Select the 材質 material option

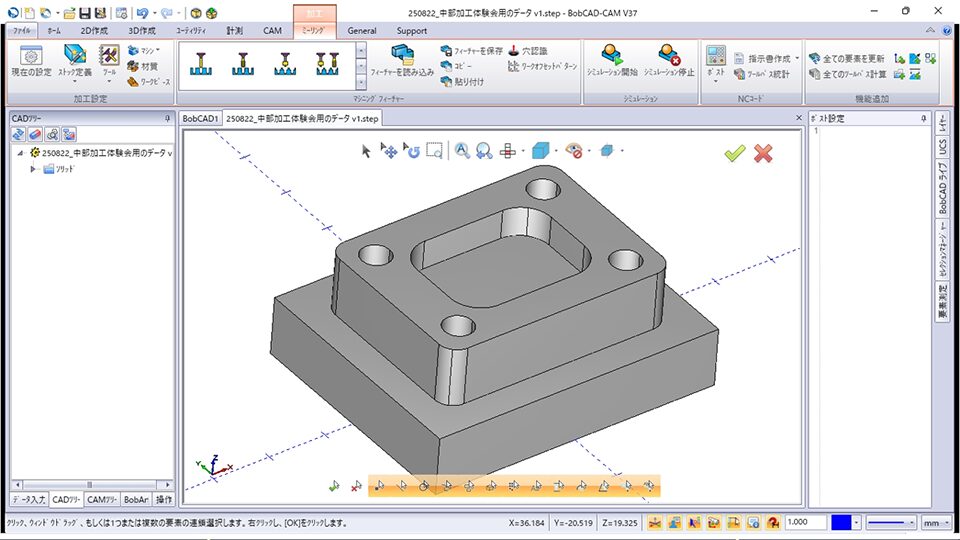tap(143, 66)
